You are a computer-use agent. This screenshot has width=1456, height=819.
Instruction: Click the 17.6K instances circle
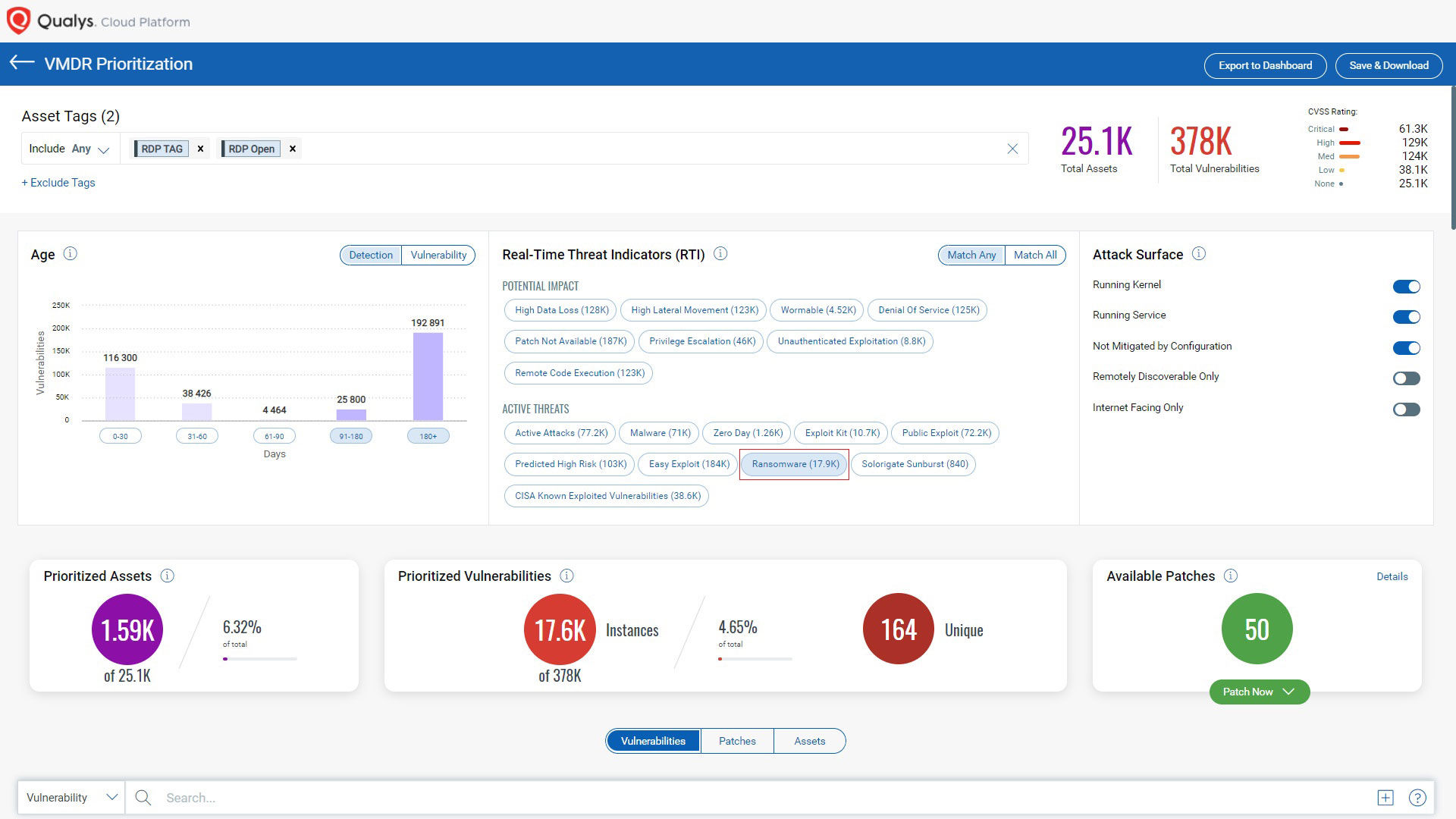560,629
